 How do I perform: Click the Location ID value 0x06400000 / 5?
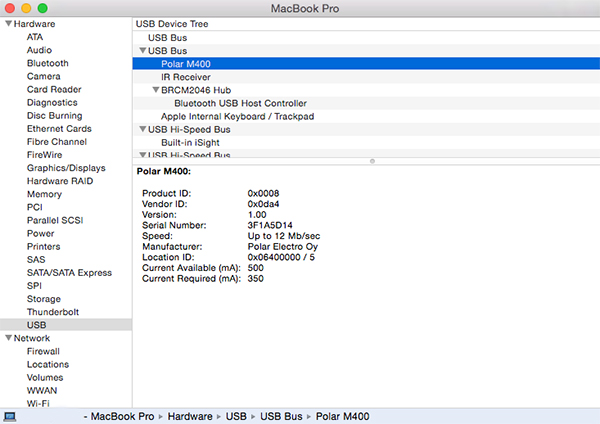(x=281, y=257)
